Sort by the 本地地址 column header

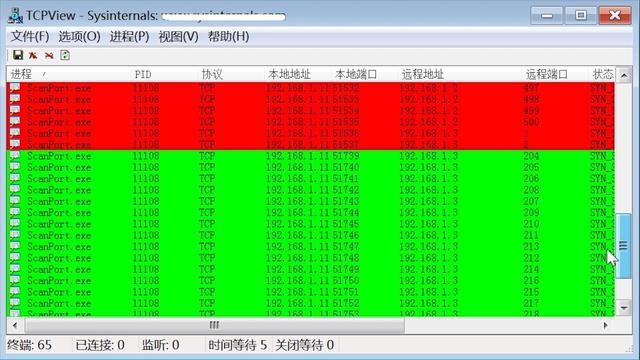(x=299, y=74)
